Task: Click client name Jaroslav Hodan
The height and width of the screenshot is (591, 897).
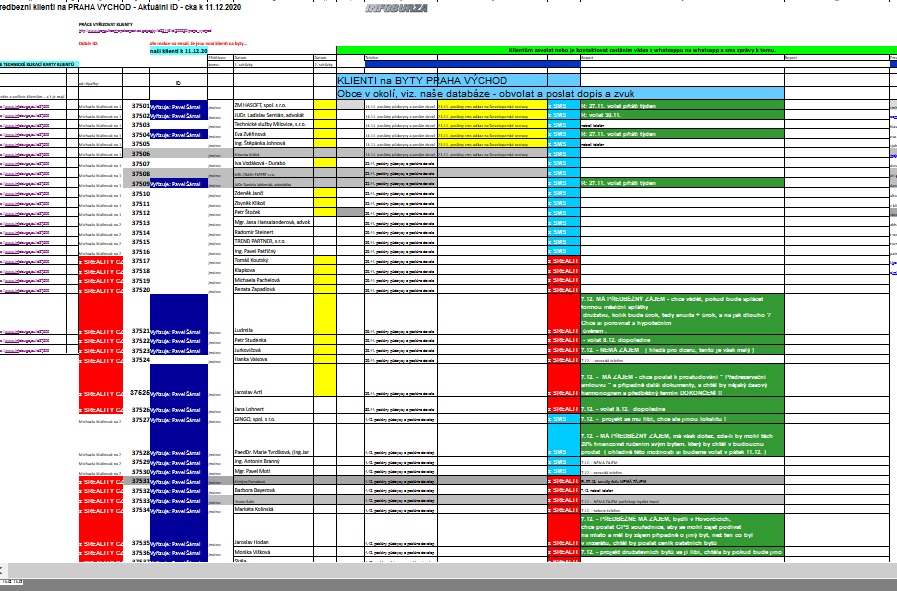Action: (x=251, y=542)
